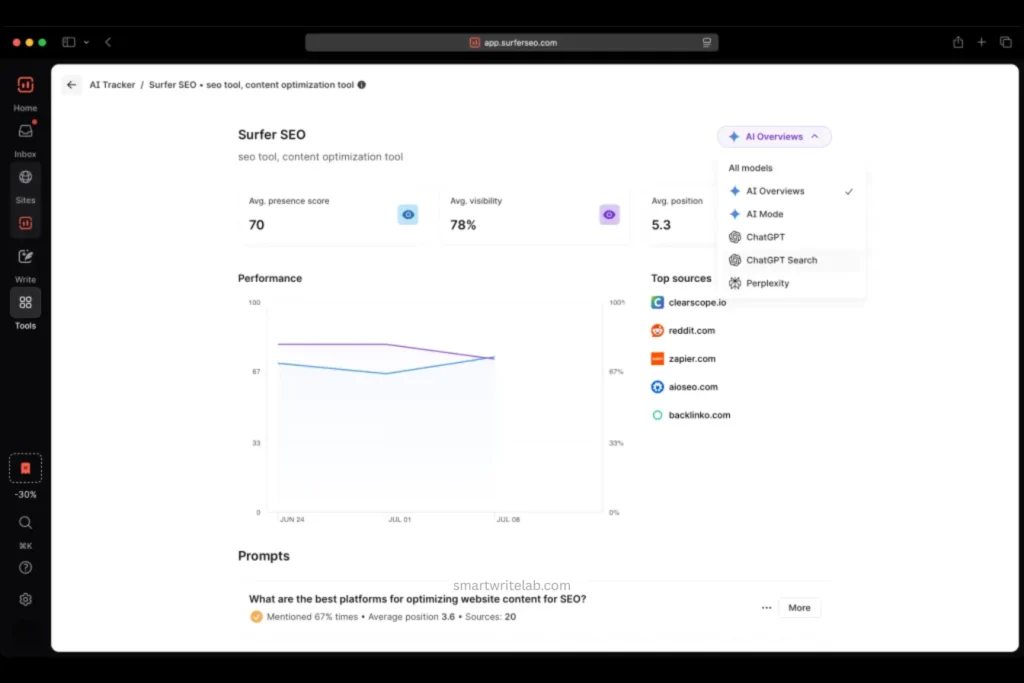
Task: Open the AI Tracker sidebar icon below Sites
Action: pyautogui.click(x=25, y=223)
